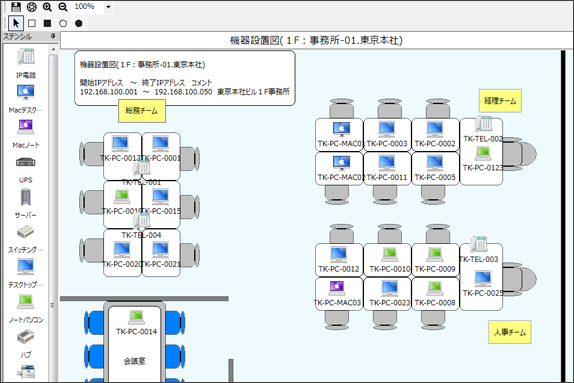Screen dimensions: 574x383
Task: Select Mac notebook TK-PC-MAC03
Action: coord(337,288)
